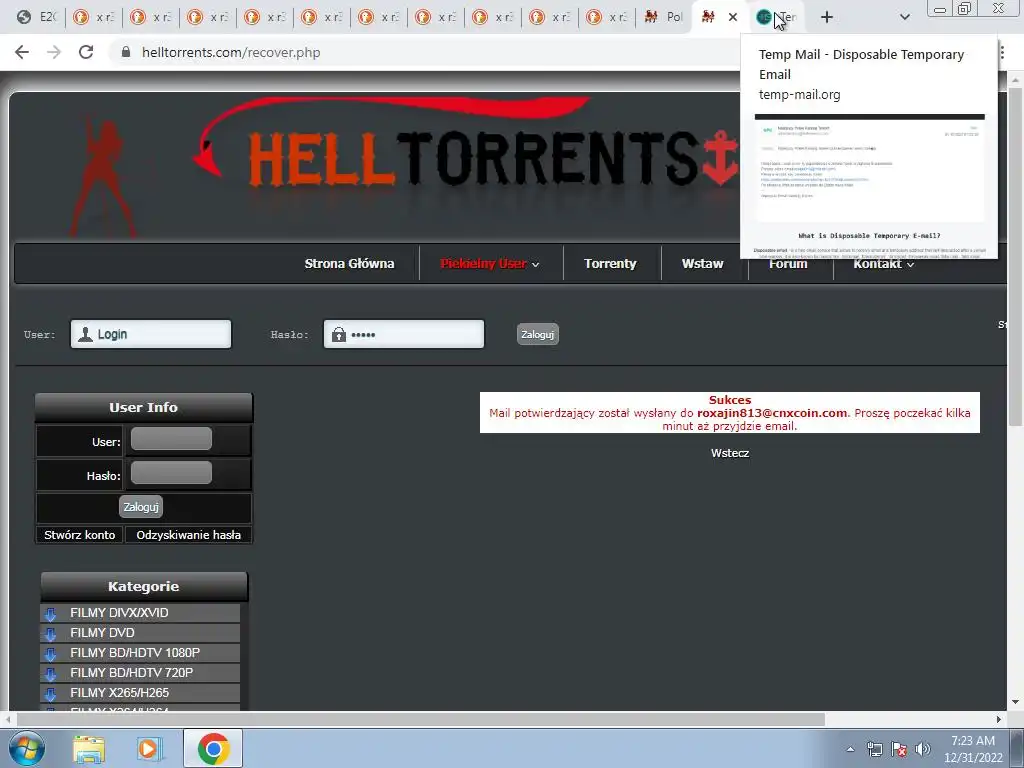This screenshot has height=768, width=1024.
Task: Click the Stwórz konto link
Action: pos(80,535)
